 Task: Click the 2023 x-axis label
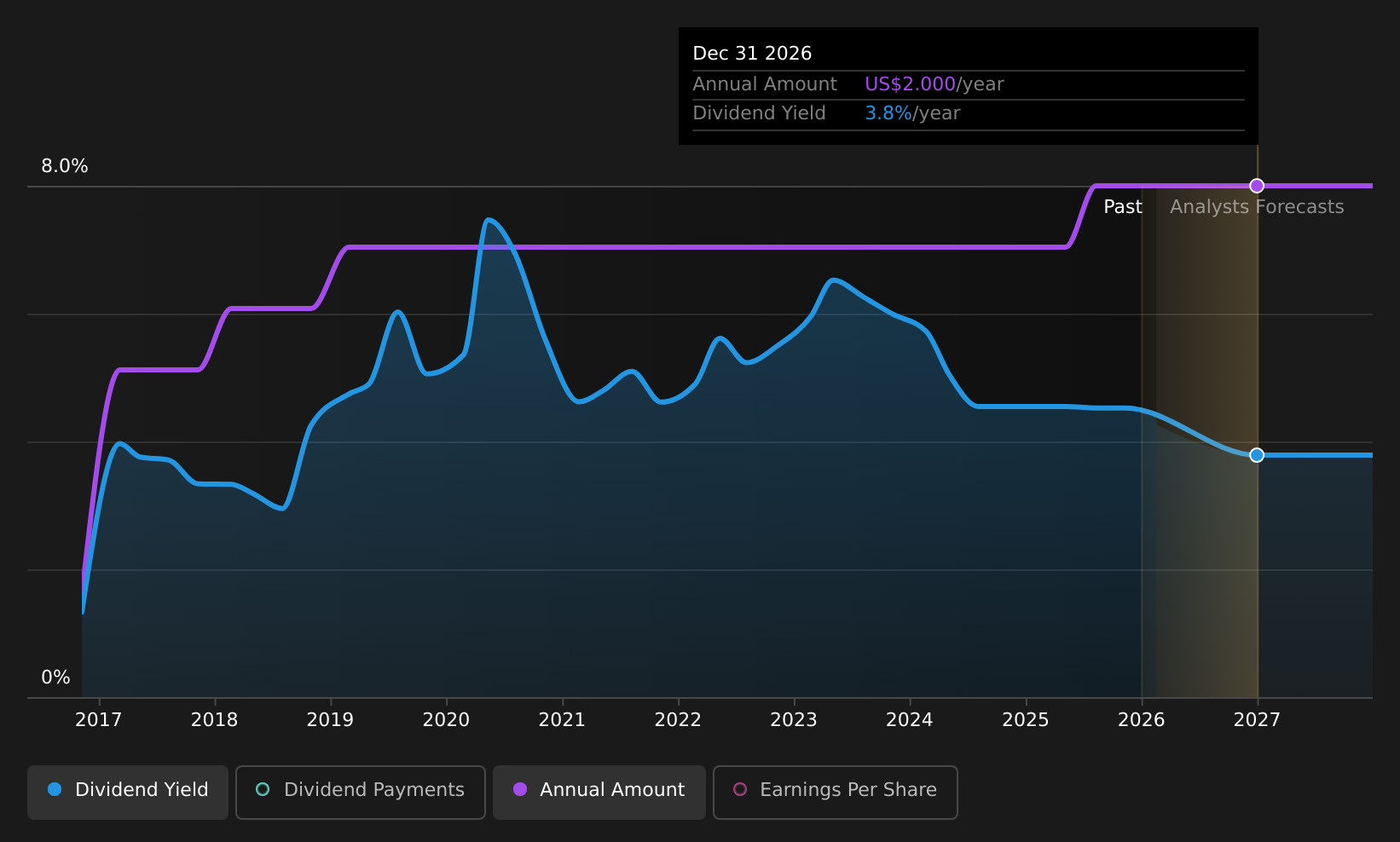coord(794,720)
